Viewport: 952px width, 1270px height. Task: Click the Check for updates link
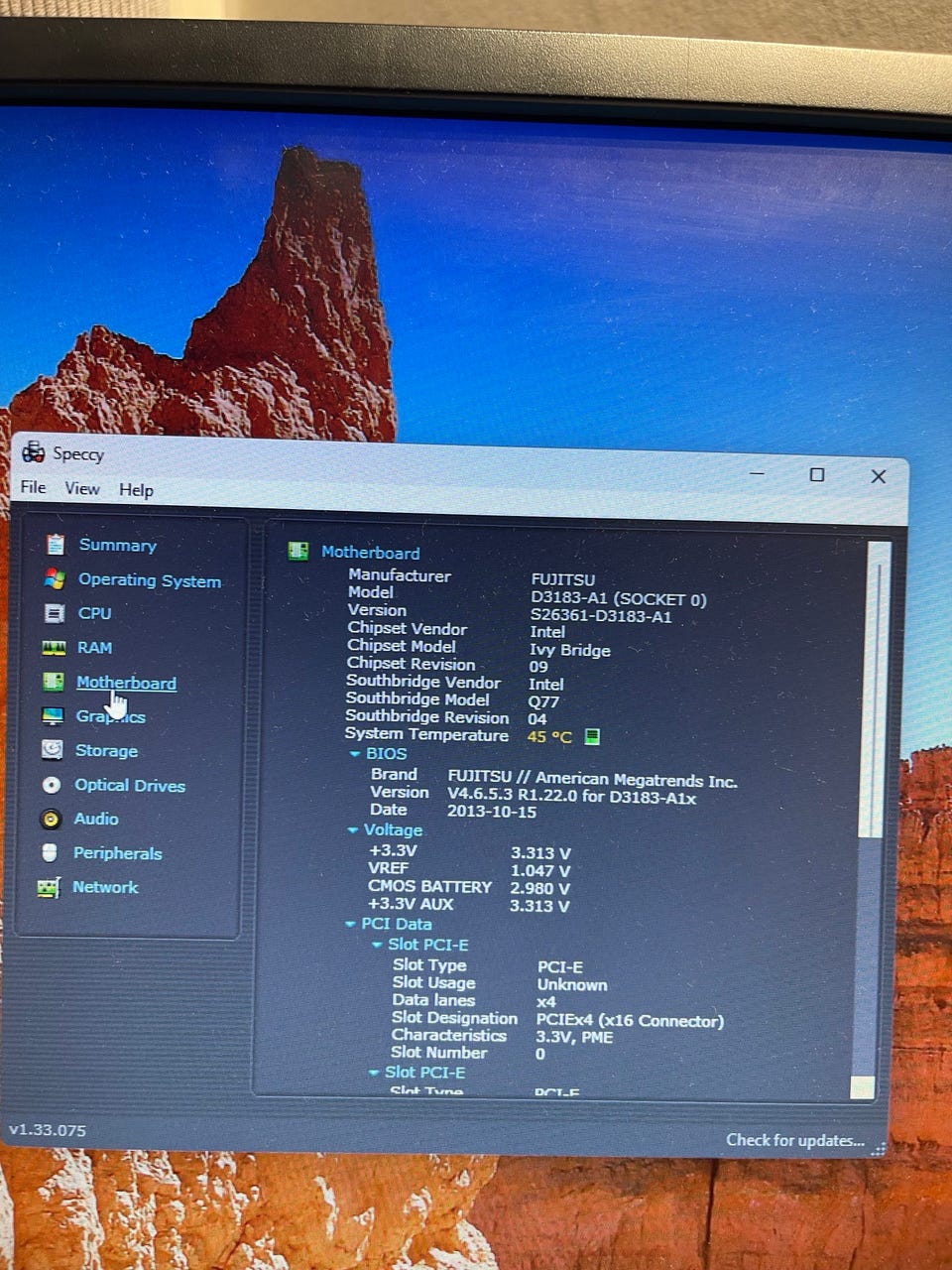(x=794, y=1140)
